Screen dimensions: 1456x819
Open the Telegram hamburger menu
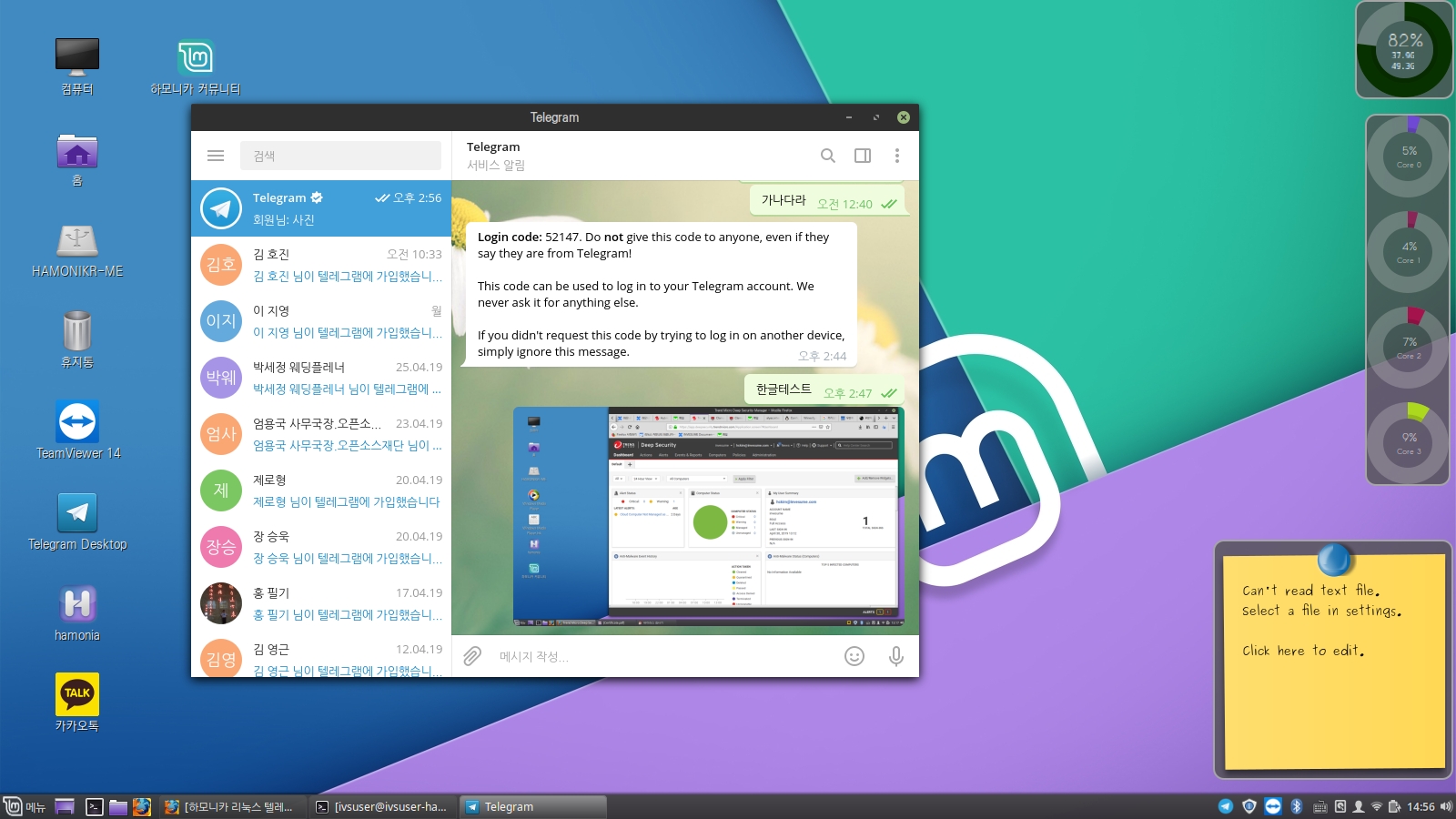[216, 156]
